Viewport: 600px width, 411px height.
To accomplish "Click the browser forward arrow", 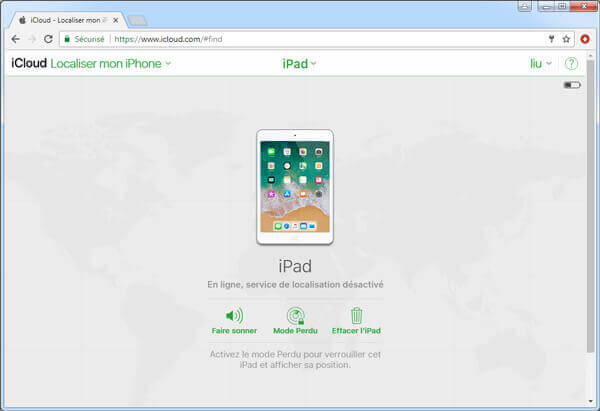I will click(x=32, y=39).
